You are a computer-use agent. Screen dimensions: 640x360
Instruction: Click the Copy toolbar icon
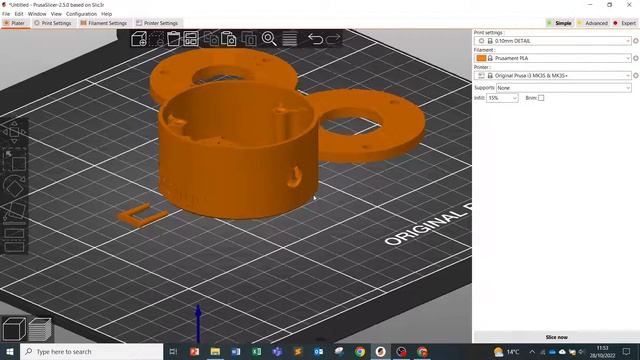coord(211,39)
